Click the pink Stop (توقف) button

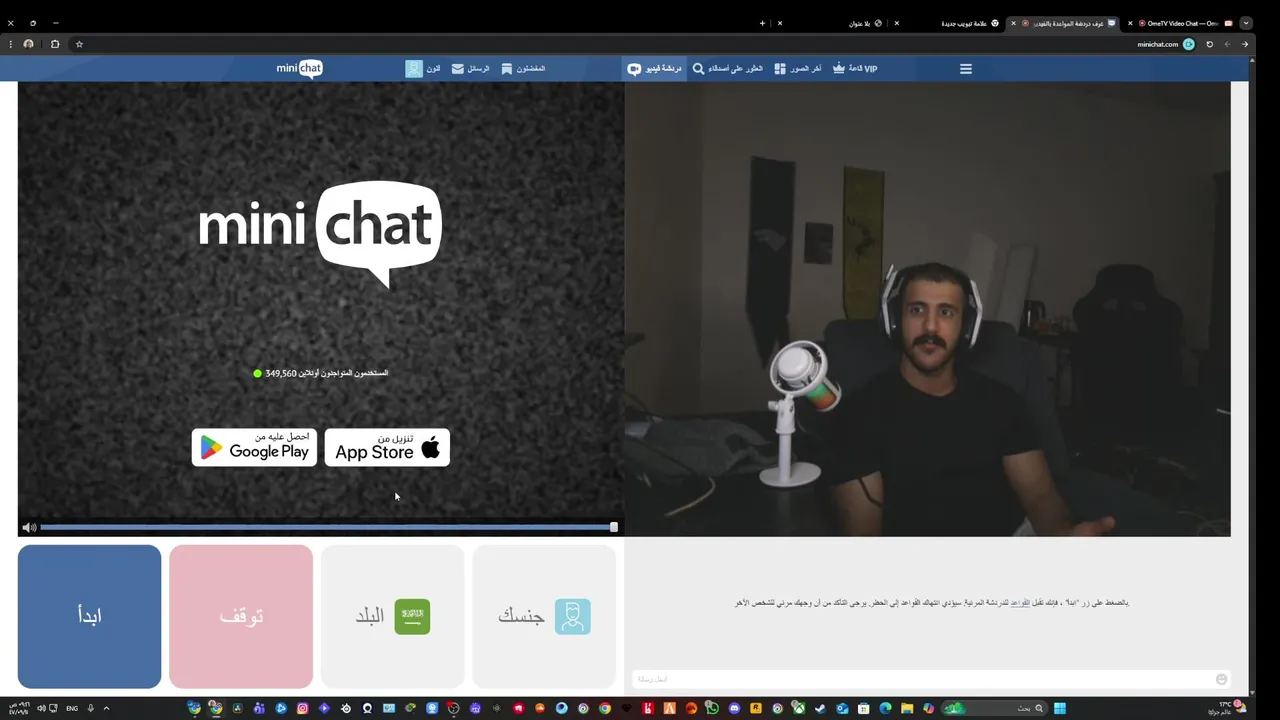[x=241, y=616]
